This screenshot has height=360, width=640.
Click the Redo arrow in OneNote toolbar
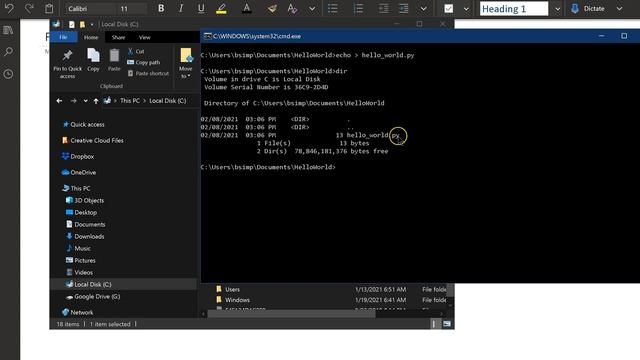pyautogui.click(x=29, y=8)
